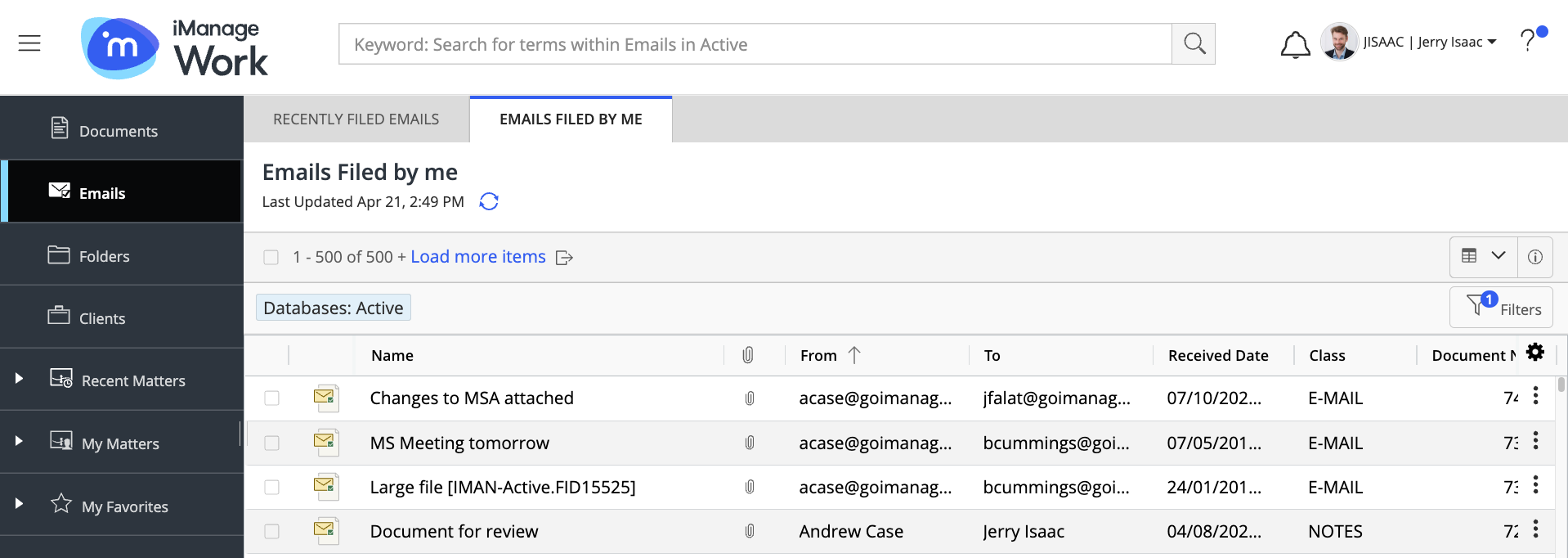
Task: Check the Document for review row checkbox
Action: point(271,532)
